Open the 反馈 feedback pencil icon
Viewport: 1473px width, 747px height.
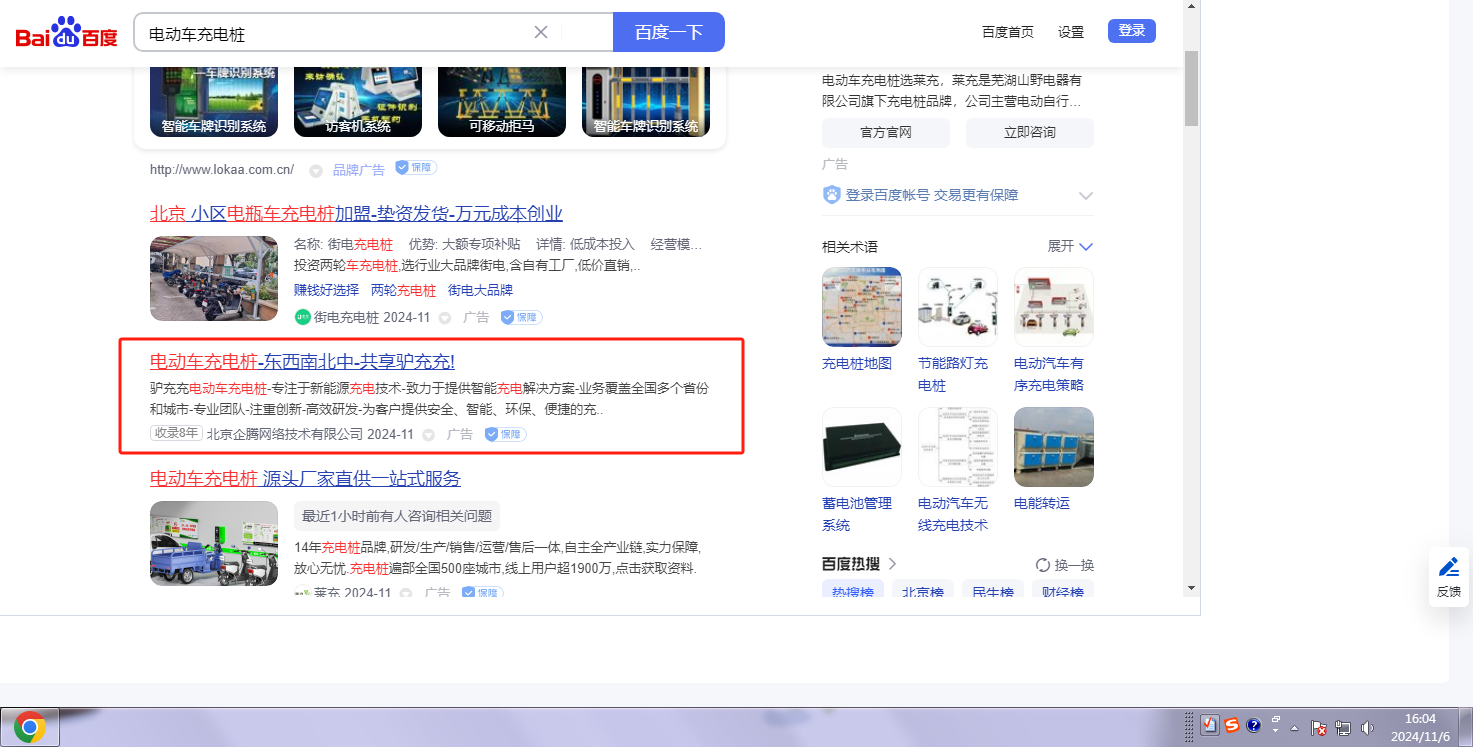(1449, 567)
